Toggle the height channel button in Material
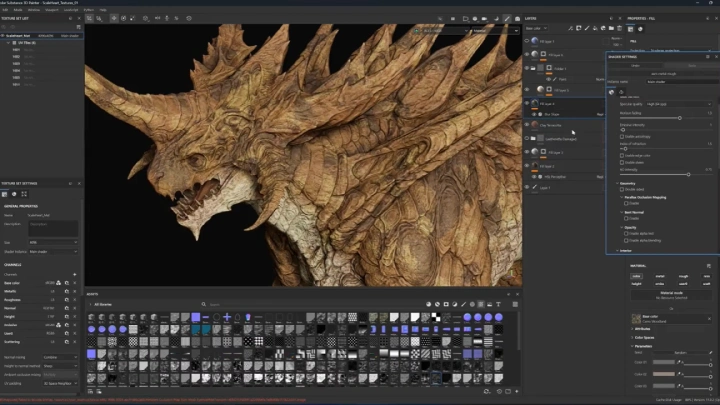 coord(636,284)
